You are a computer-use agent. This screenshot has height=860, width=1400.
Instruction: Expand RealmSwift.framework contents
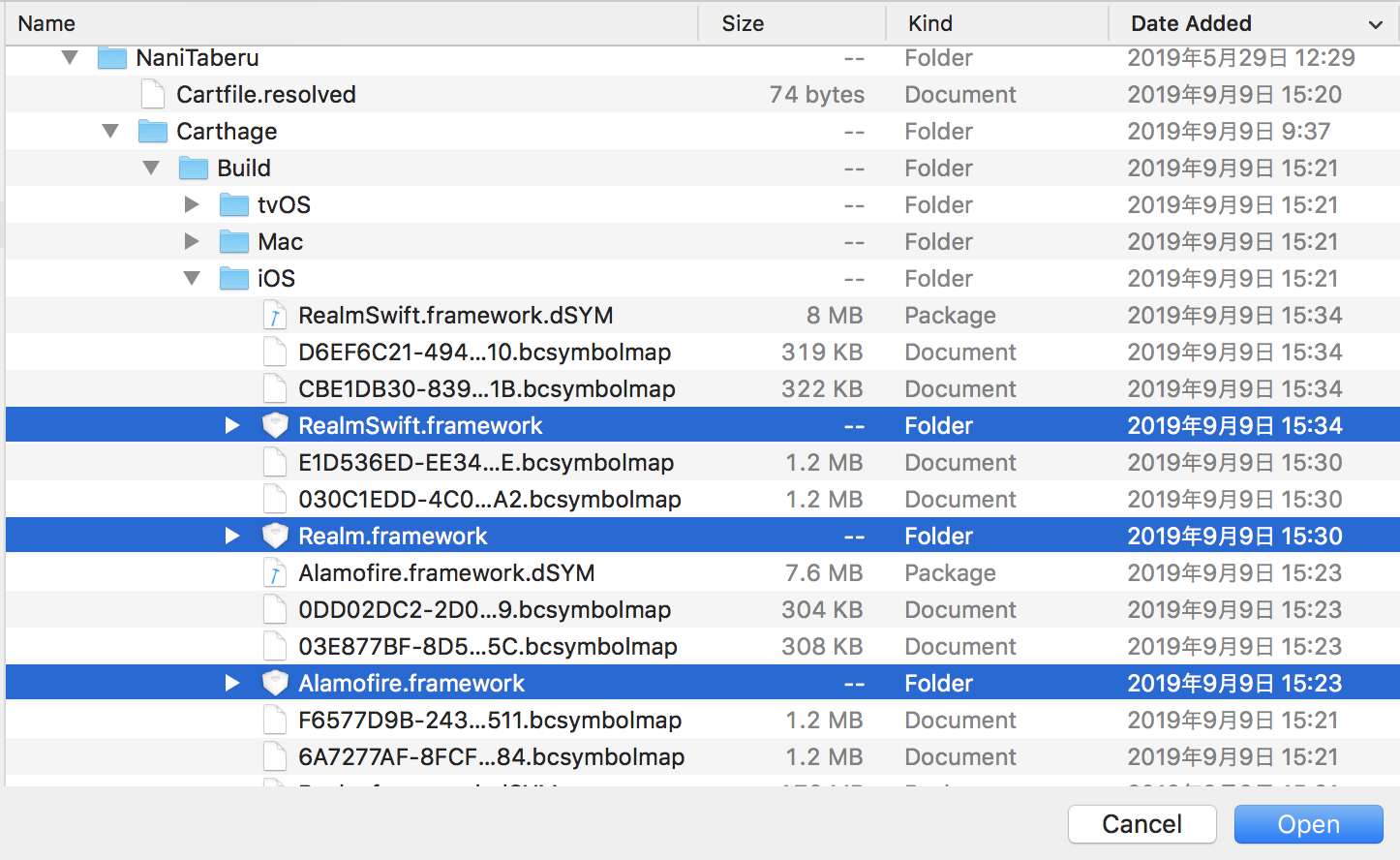pos(232,425)
